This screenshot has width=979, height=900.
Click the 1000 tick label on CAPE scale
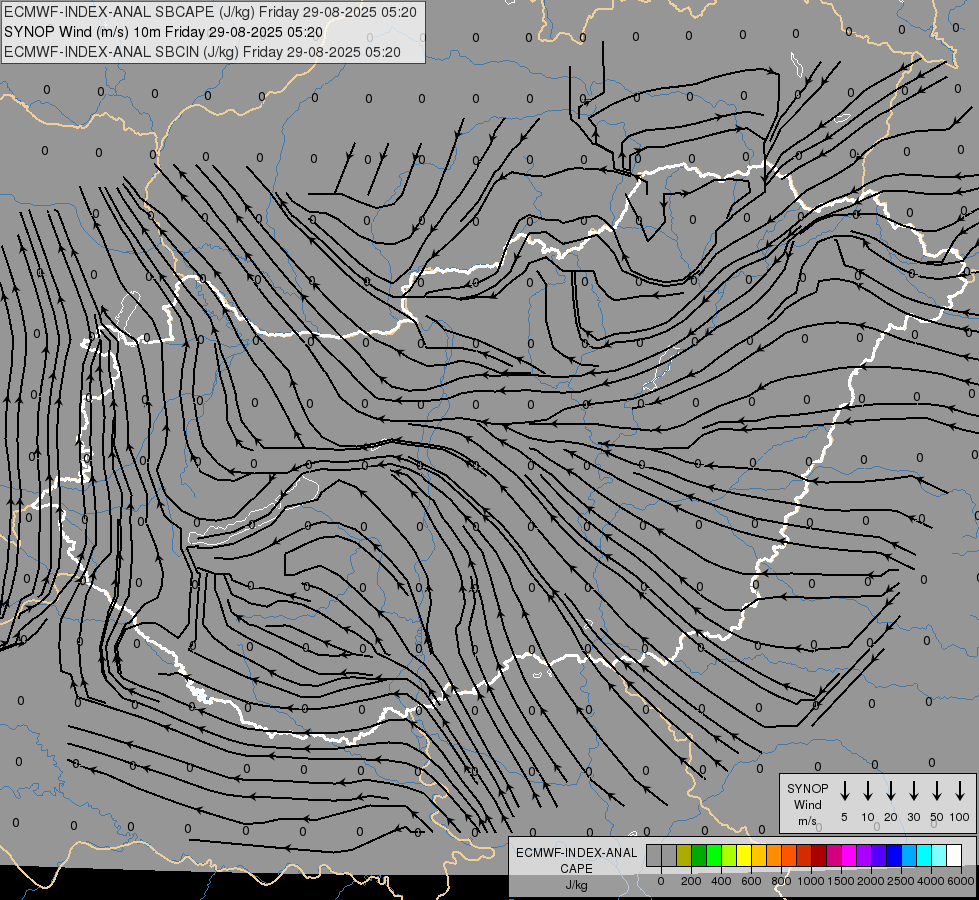[810, 881]
